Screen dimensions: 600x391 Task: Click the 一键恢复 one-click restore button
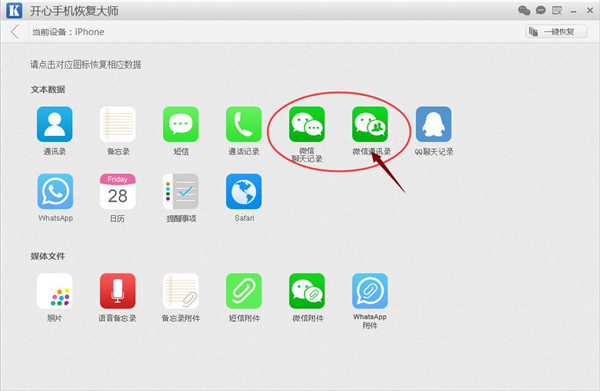[x=556, y=31]
